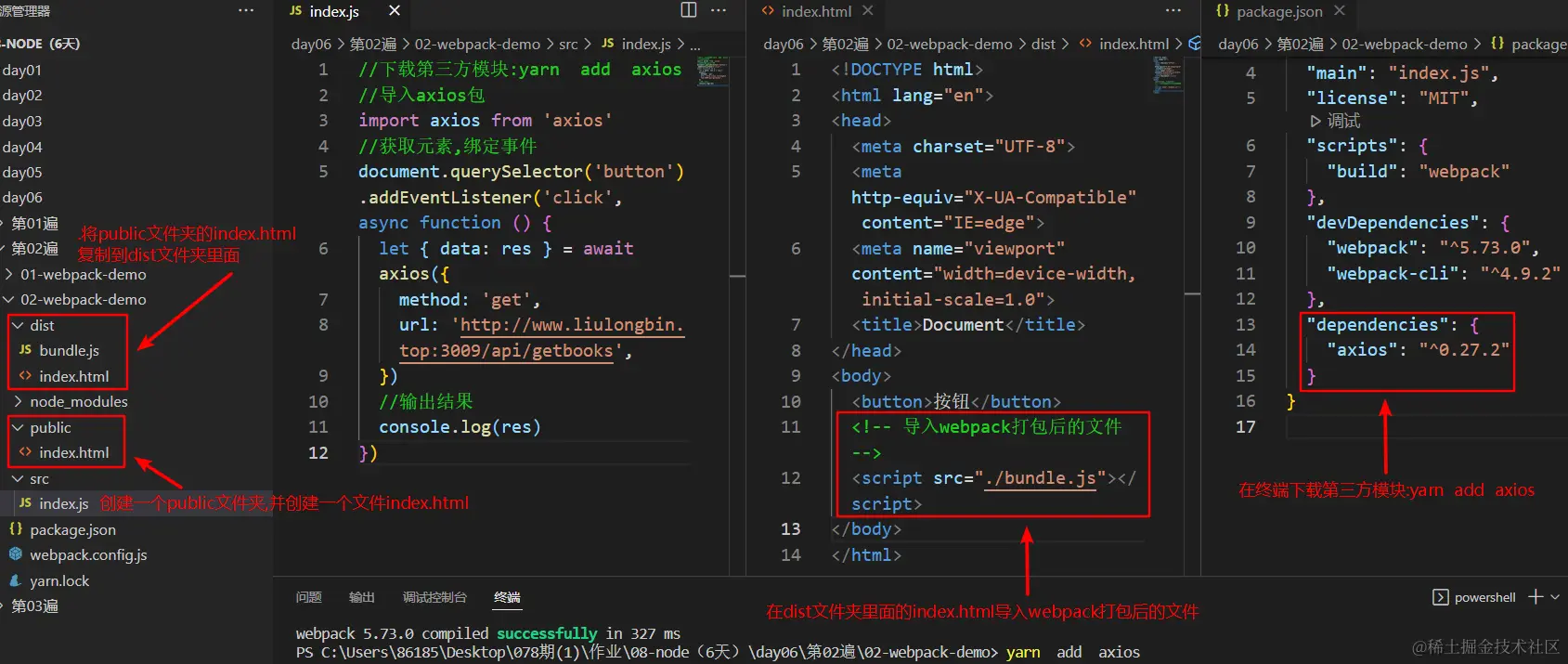Switch to the 终端 panel tab
The height and width of the screenshot is (664, 1568).
(x=507, y=597)
